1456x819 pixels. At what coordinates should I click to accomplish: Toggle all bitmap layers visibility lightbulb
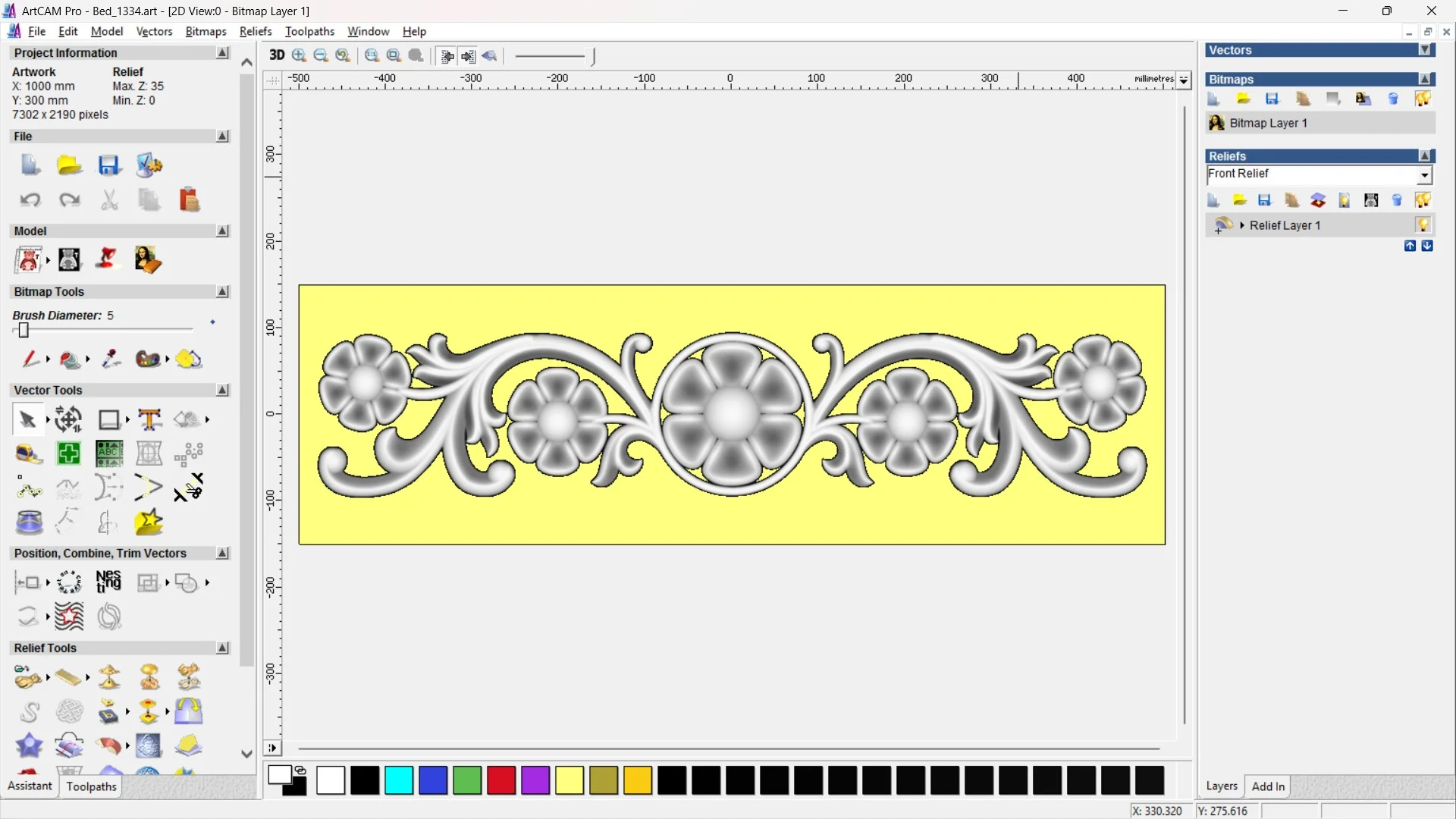pos(1423,99)
